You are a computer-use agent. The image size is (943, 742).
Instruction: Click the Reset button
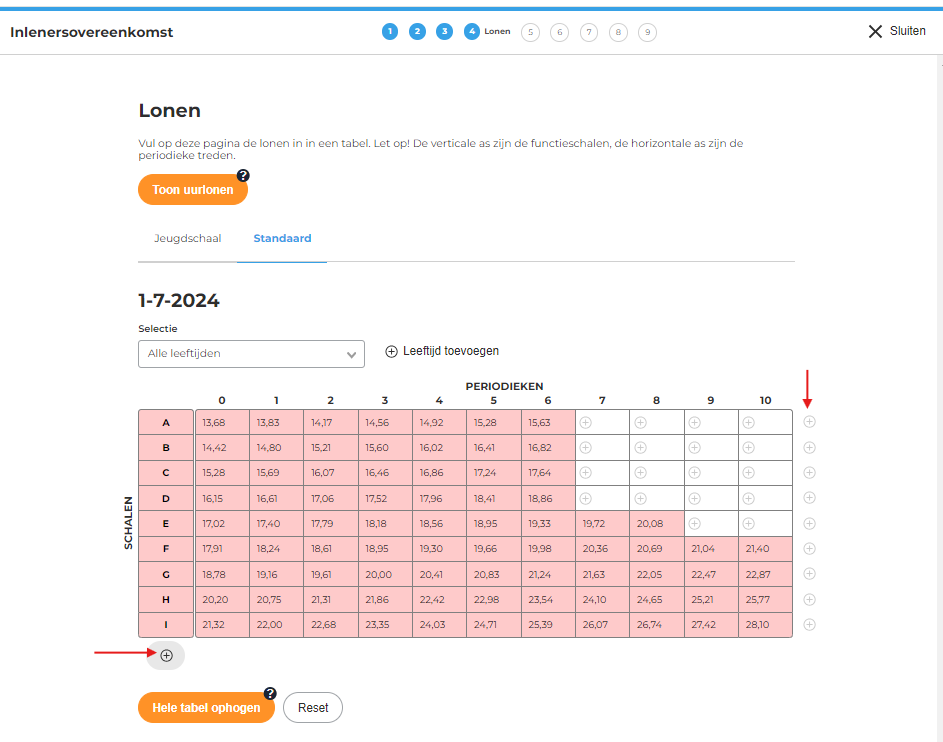coord(313,708)
